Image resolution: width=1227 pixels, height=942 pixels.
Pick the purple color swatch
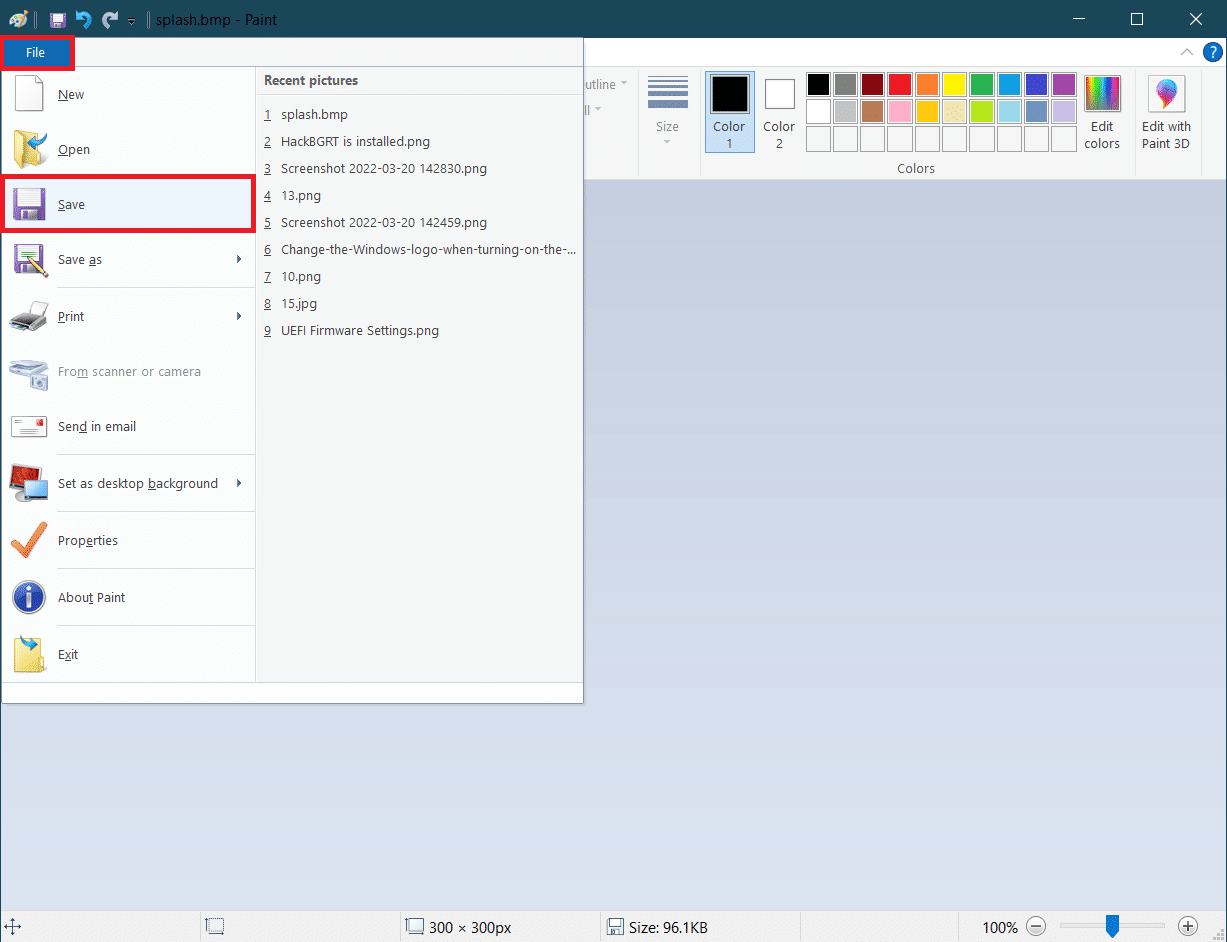click(x=1064, y=85)
